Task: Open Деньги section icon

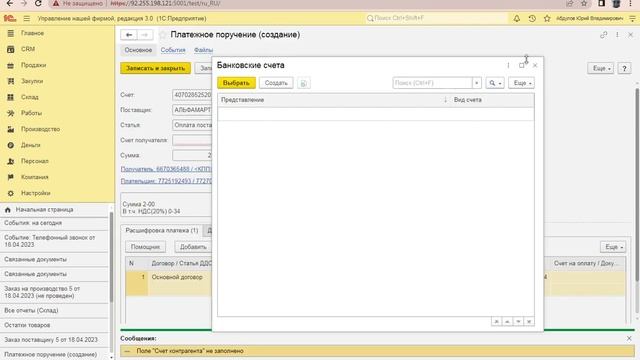Action: [11, 145]
